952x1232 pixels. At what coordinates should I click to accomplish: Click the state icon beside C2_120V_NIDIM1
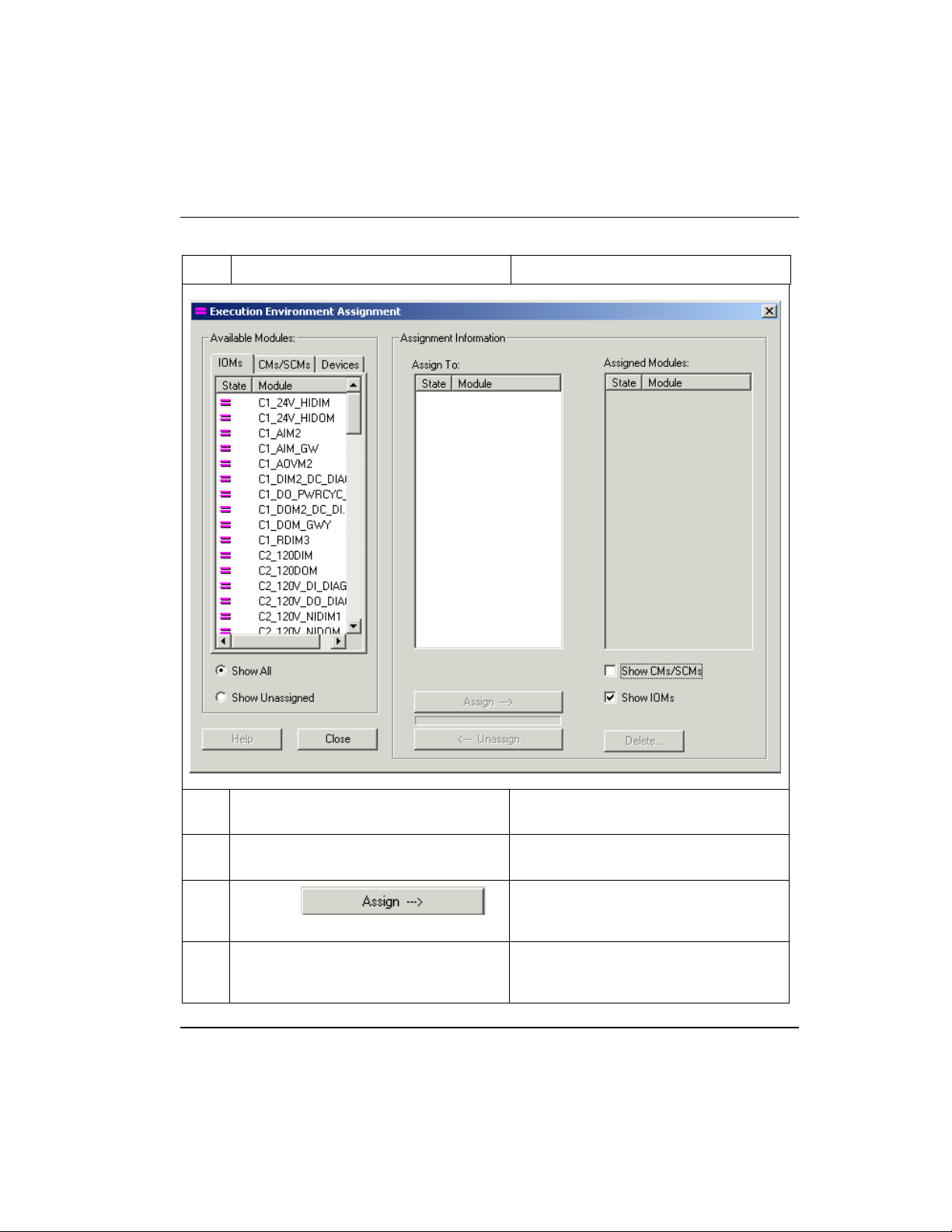click(x=225, y=616)
